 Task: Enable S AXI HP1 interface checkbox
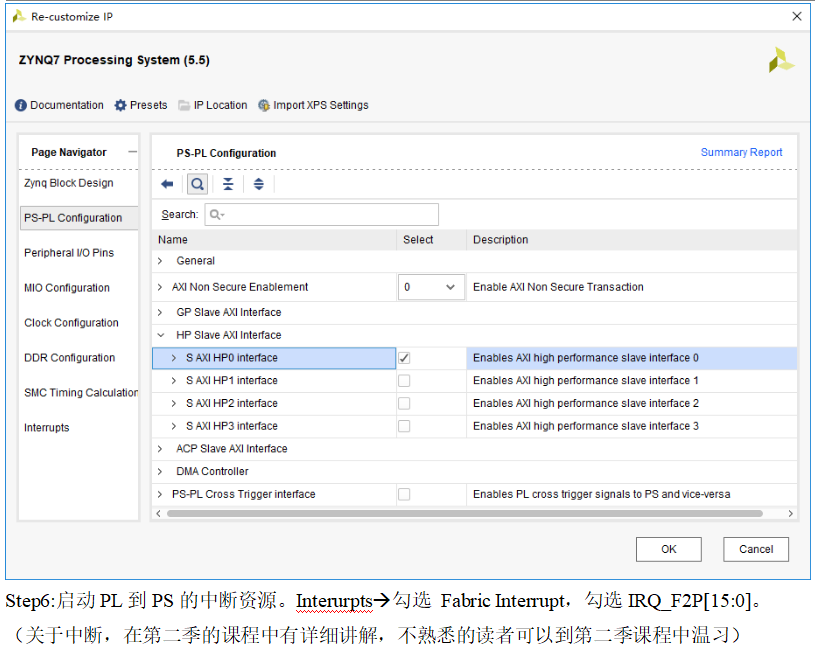404,381
